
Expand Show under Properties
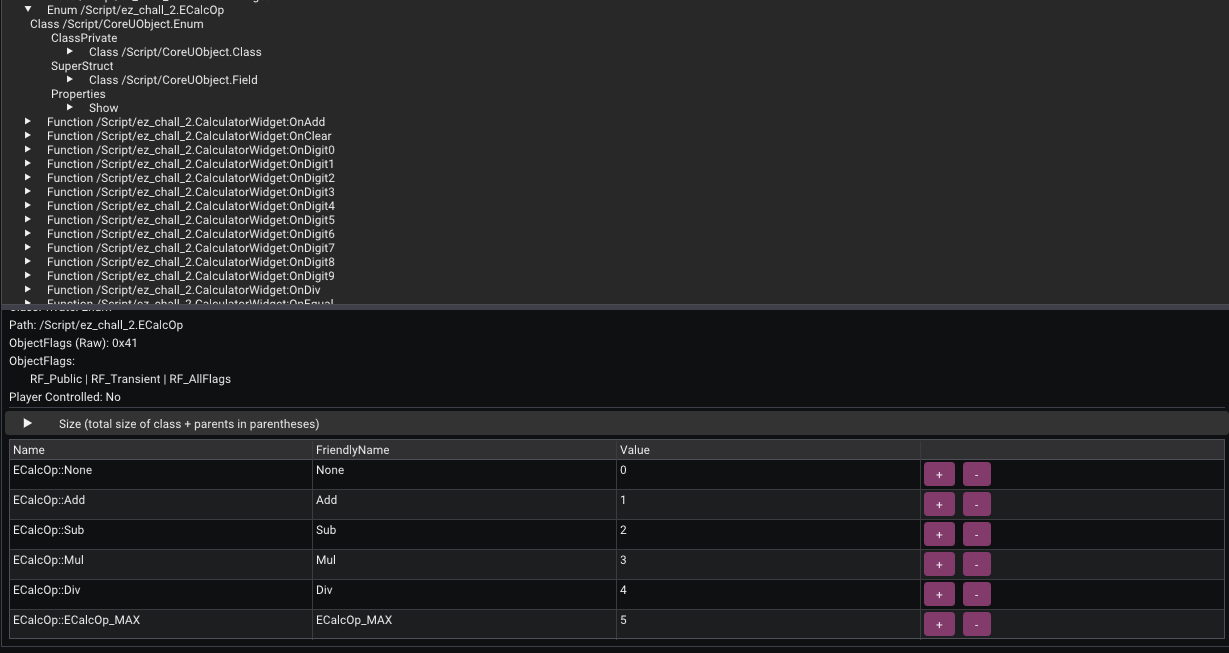[x=70, y=108]
